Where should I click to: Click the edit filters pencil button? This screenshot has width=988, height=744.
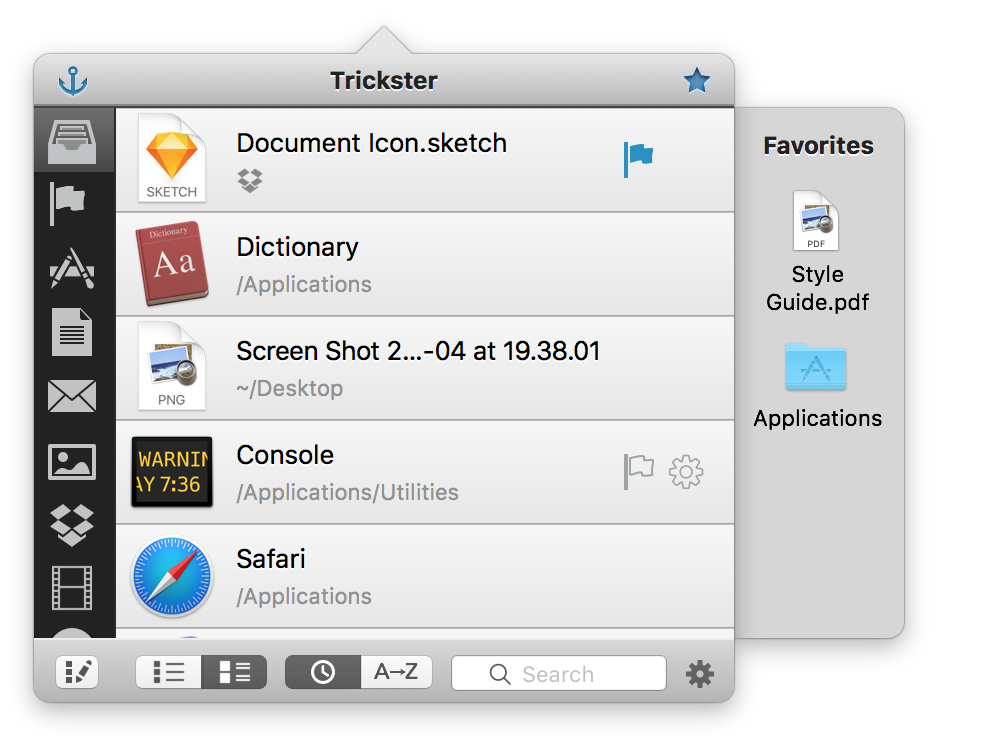pos(77,672)
